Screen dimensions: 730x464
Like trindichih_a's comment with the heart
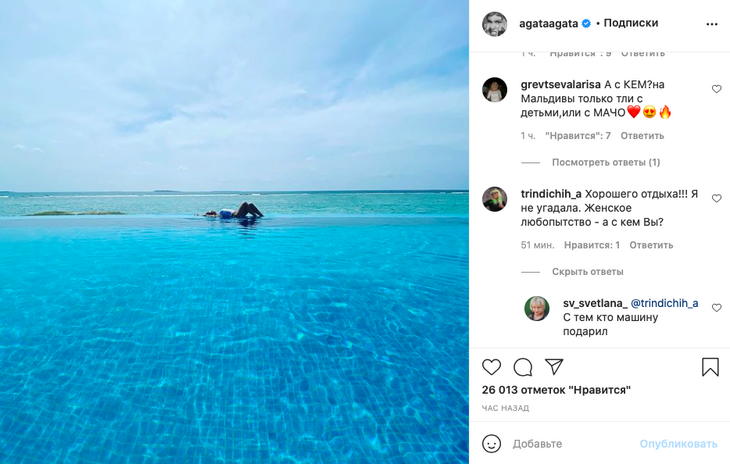pos(716,198)
